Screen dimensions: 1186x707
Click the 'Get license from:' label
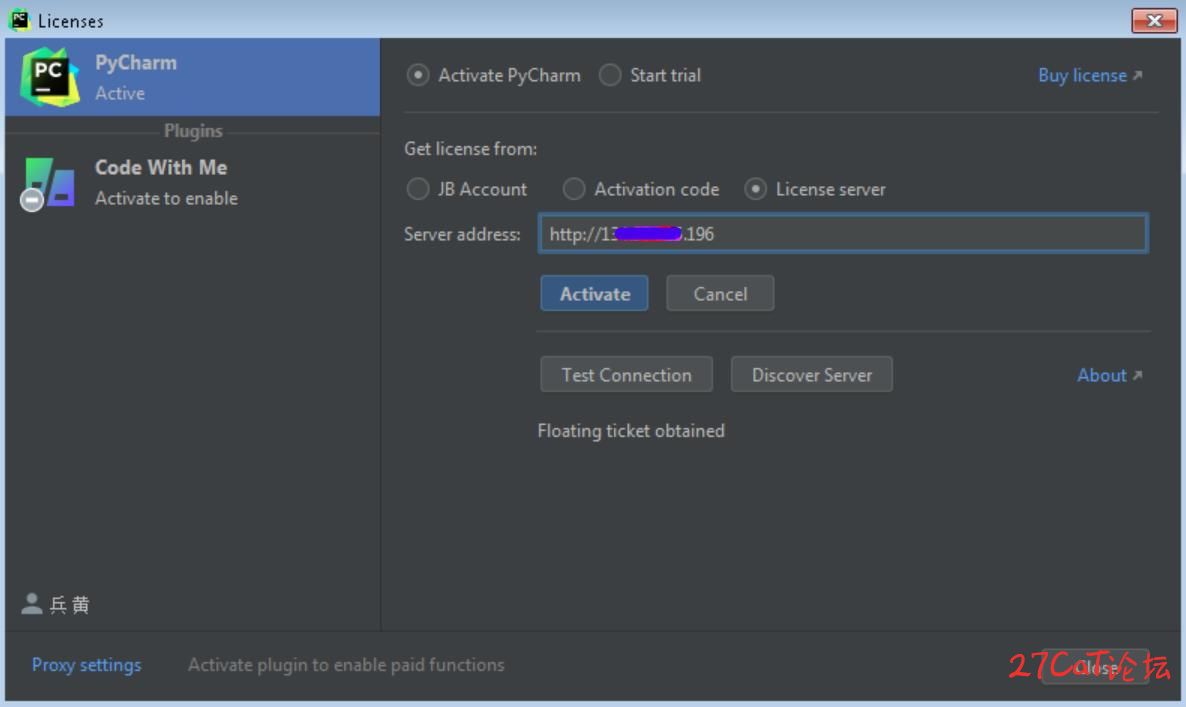(x=470, y=148)
